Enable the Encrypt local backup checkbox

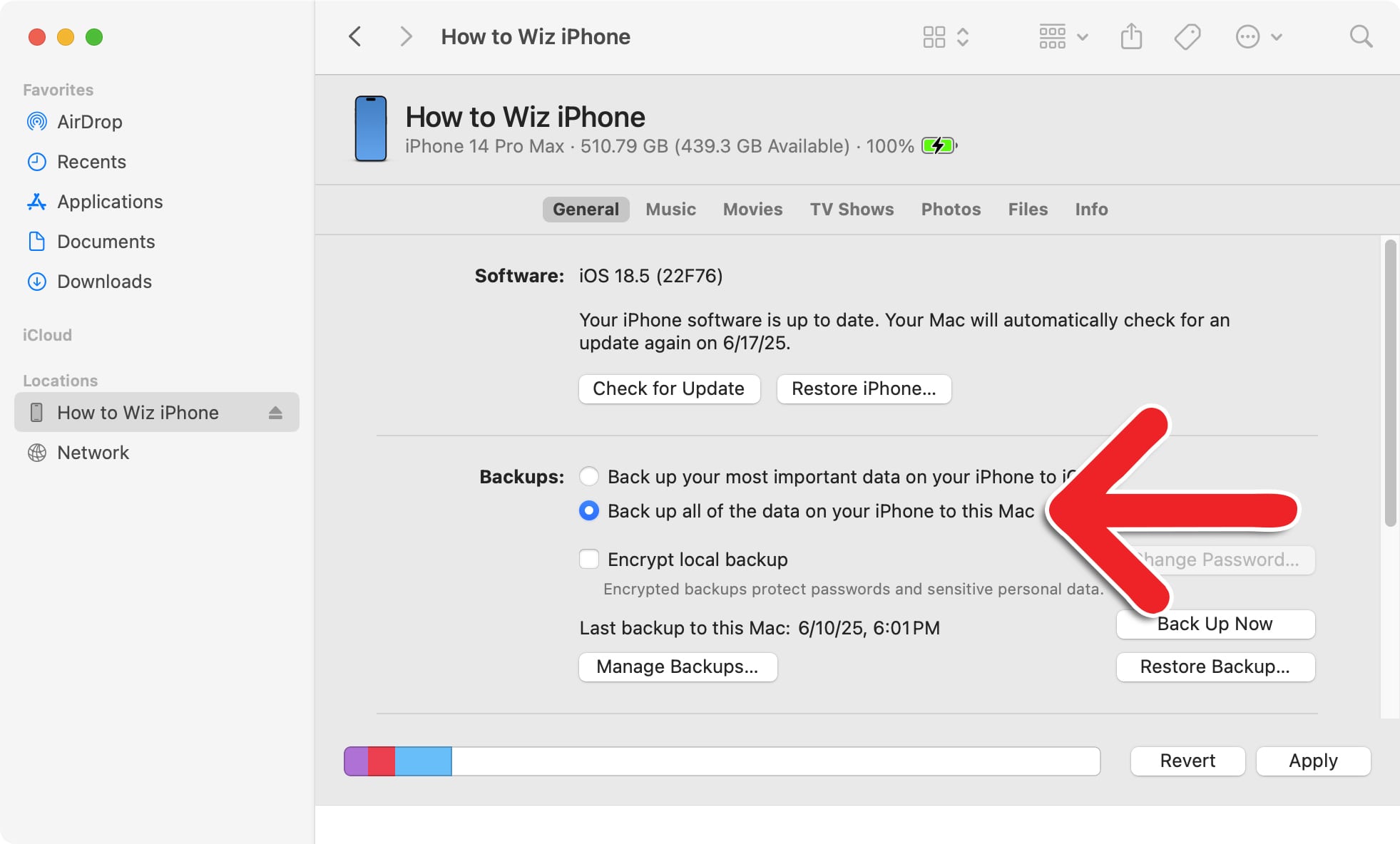coord(588,559)
